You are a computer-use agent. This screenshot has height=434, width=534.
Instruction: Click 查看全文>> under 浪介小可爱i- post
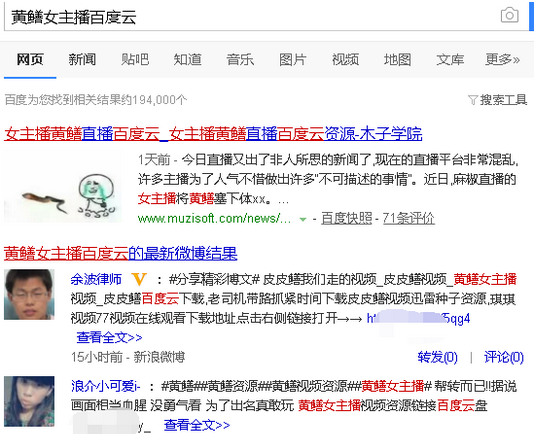point(197,425)
